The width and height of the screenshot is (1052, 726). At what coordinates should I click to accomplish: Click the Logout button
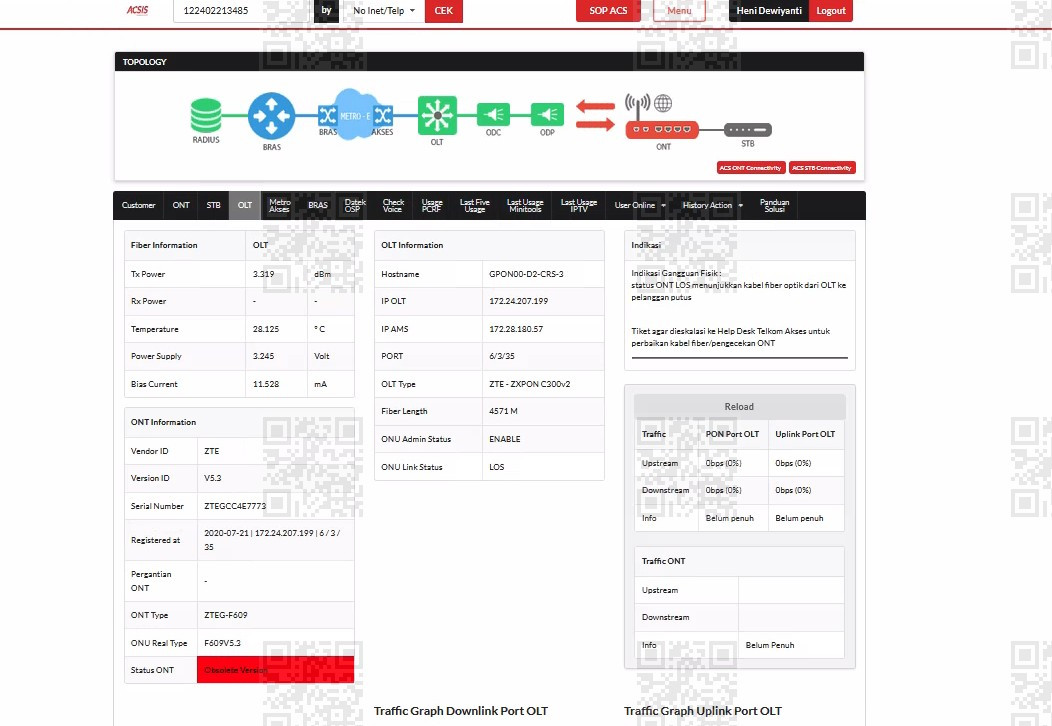coord(831,11)
